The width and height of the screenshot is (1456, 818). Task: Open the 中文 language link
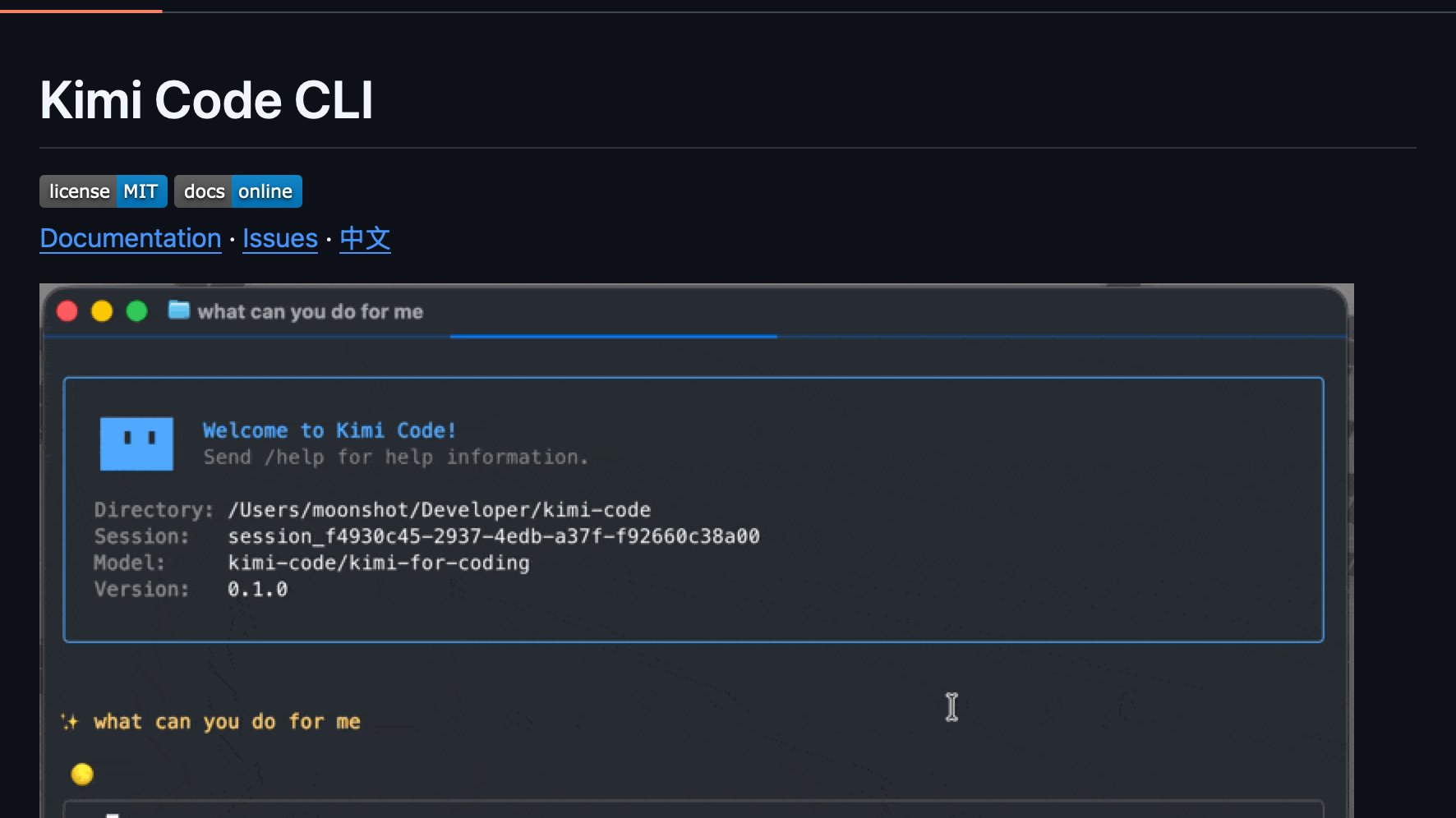(365, 238)
